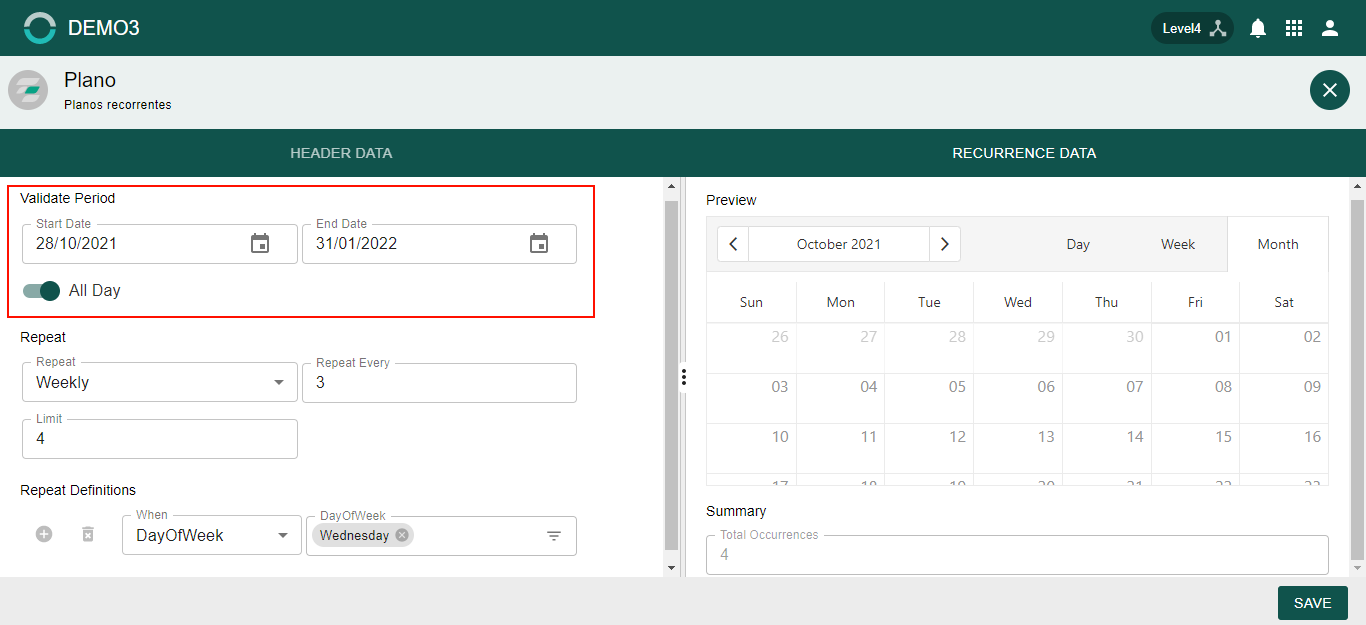Screen dimensions: 1366x625
Task: Open the notifications bell
Action: [1258, 28]
